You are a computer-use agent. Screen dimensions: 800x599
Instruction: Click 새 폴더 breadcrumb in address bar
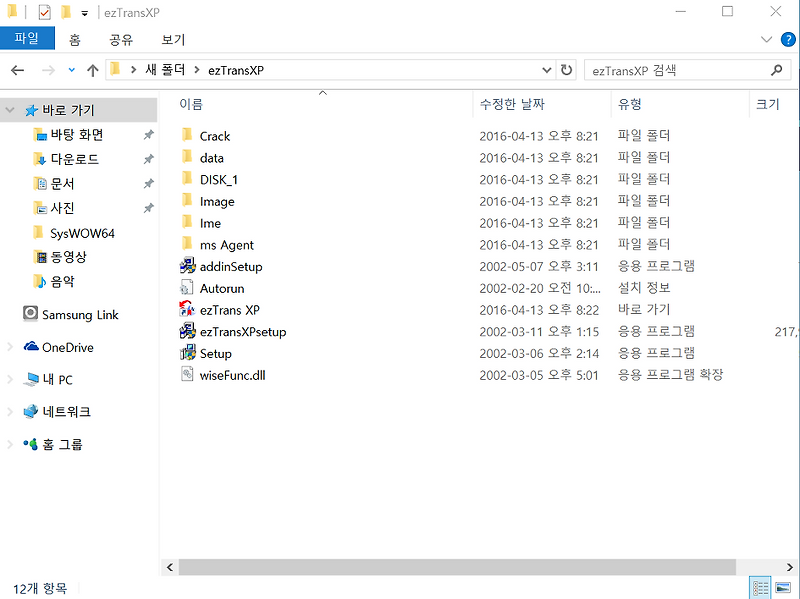pos(165,70)
